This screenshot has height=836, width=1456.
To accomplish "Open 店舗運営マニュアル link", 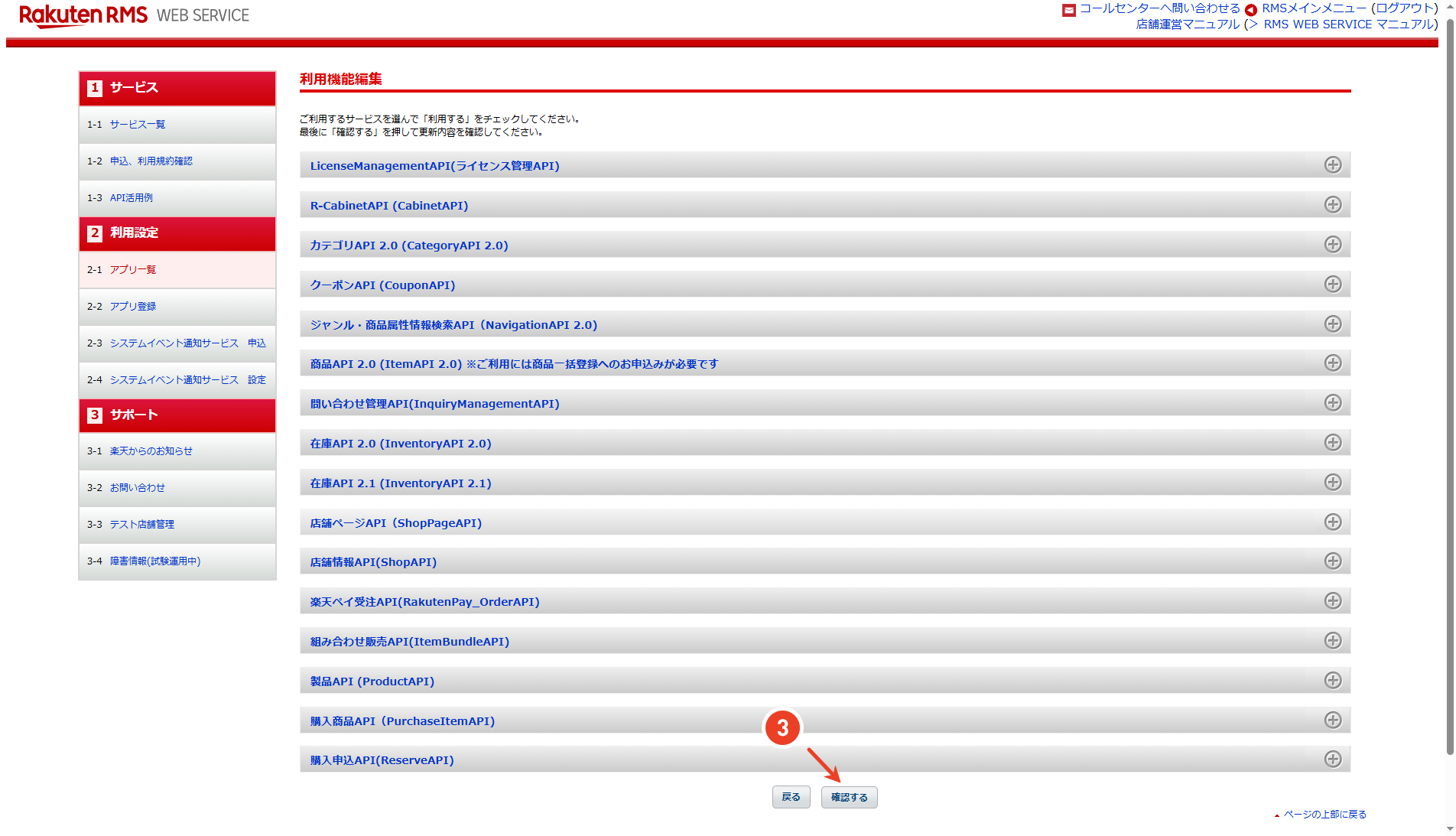I will click(x=1188, y=24).
